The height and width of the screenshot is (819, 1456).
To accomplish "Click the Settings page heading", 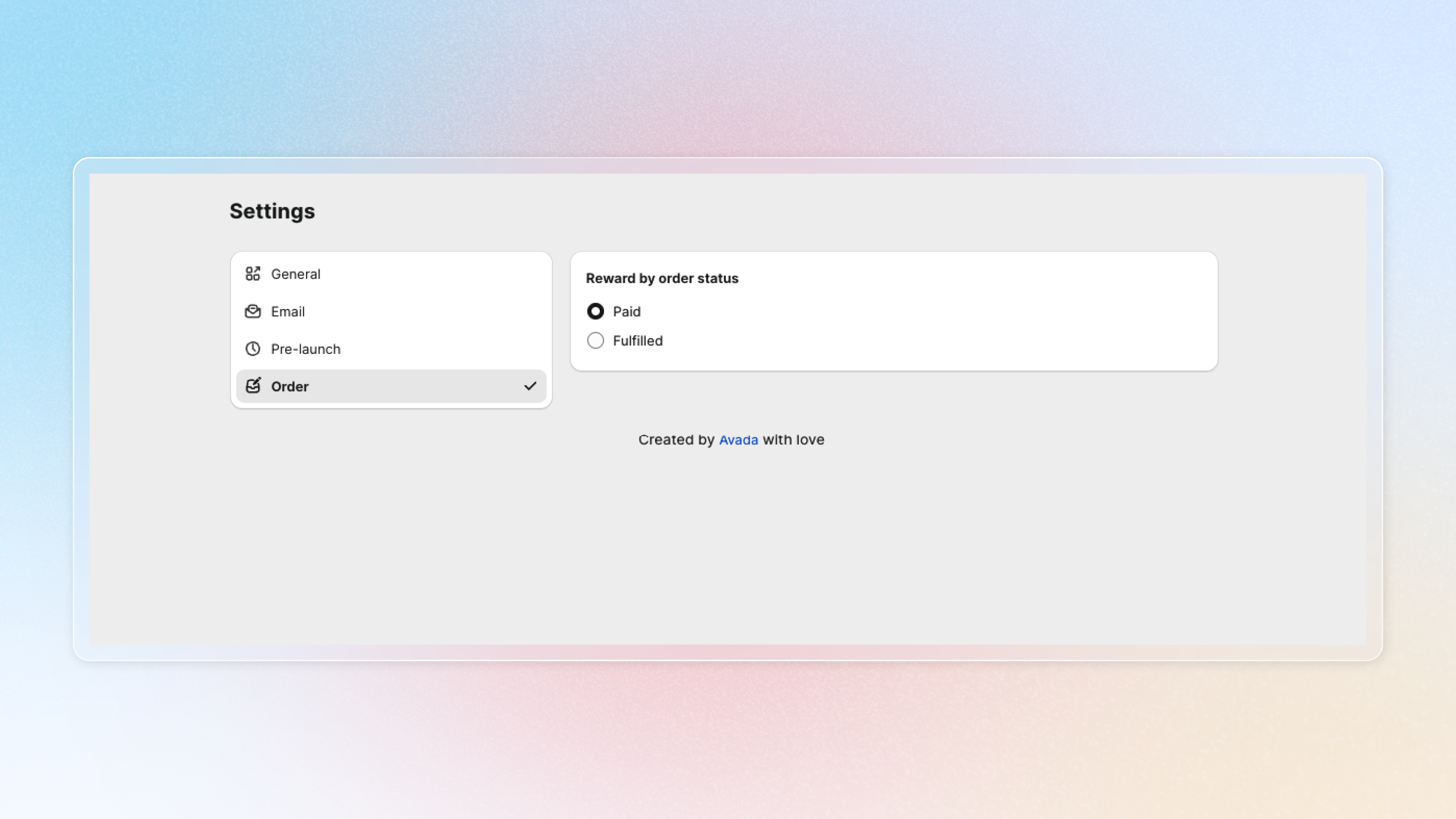I will tap(272, 211).
